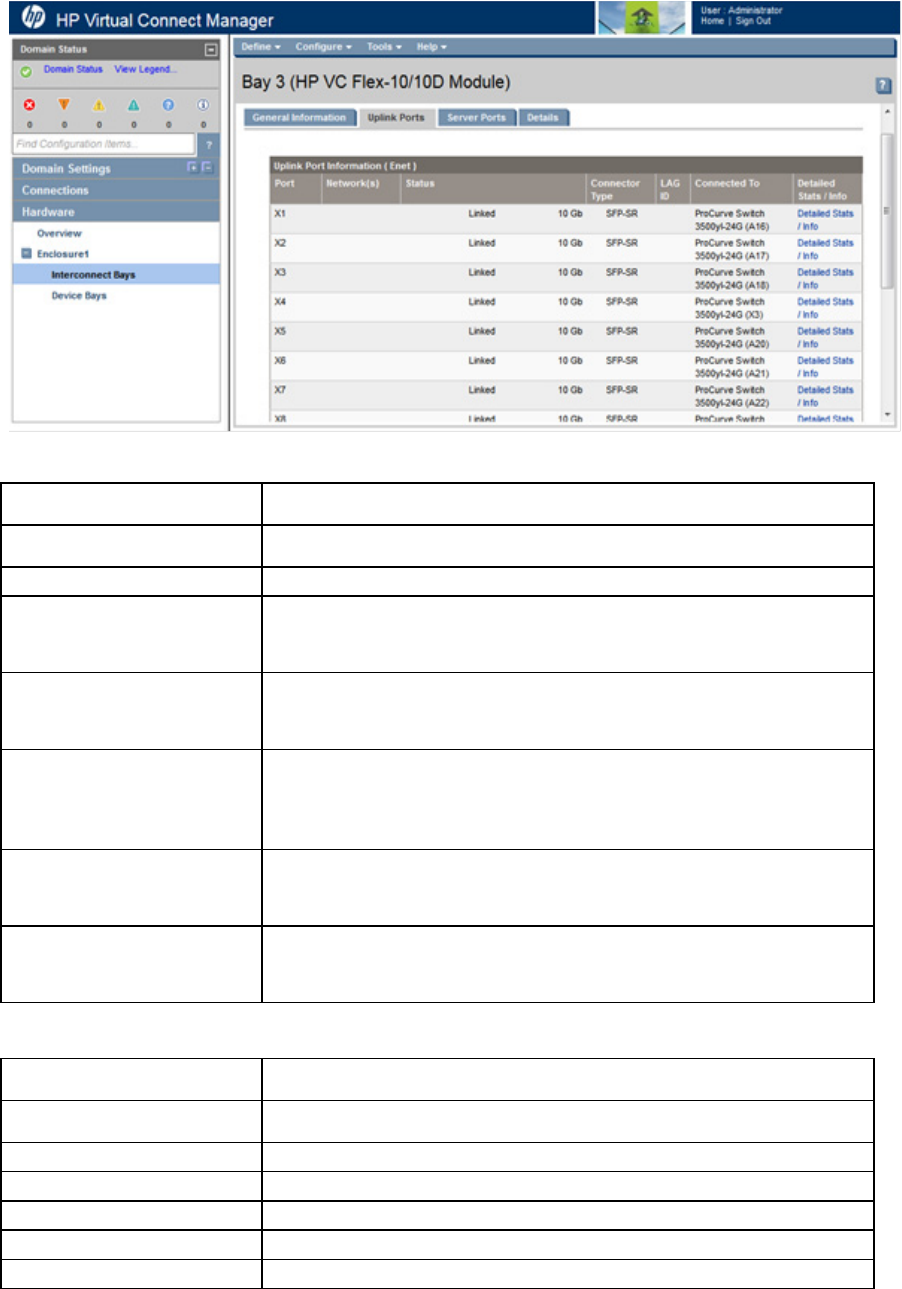Open the Define menu
Viewport: 902px width, 1289px height.
(x=261, y=47)
